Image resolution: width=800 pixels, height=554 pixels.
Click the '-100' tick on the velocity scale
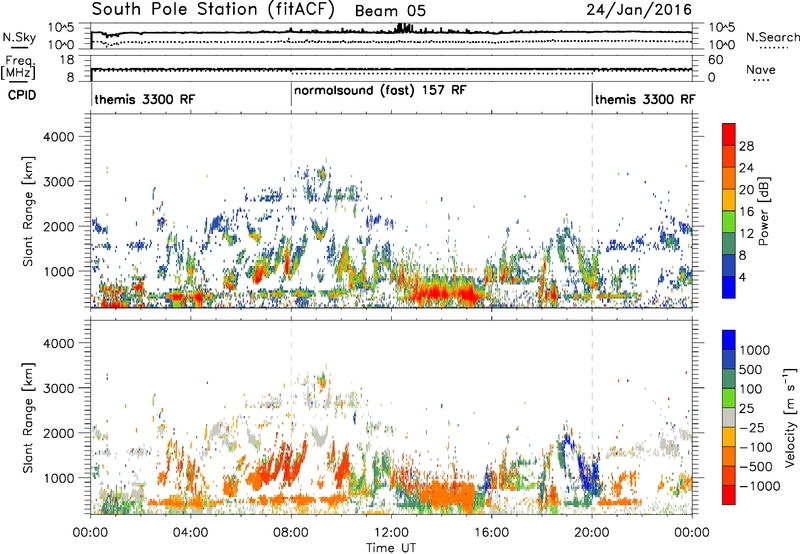(x=756, y=447)
